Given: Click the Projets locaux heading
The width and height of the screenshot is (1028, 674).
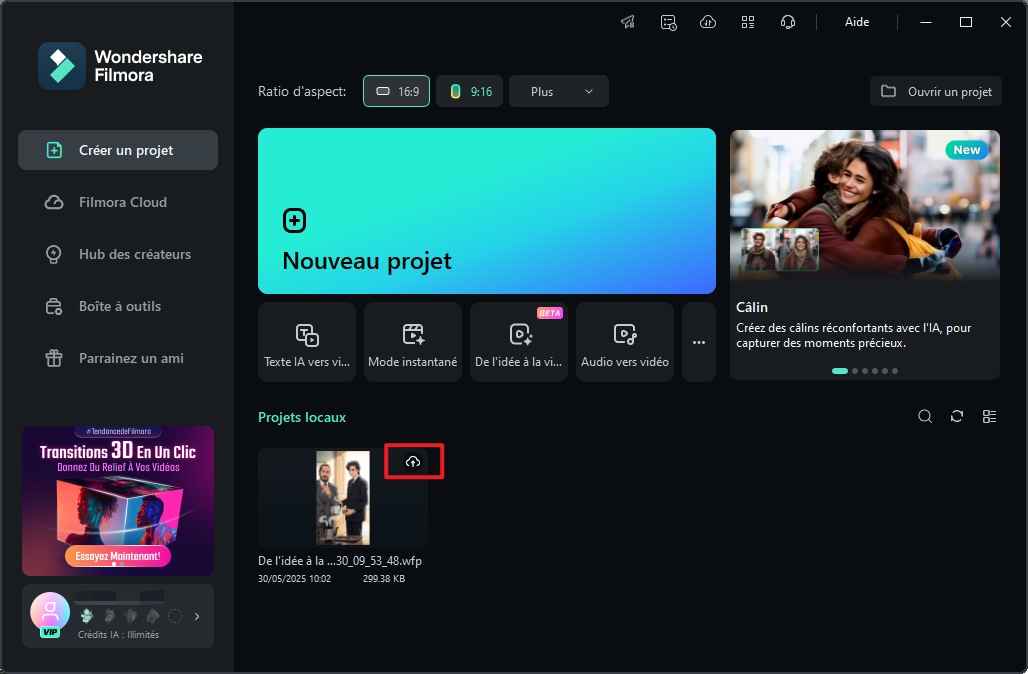Looking at the screenshot, I should pyautogui.click(x=302, y=418).
